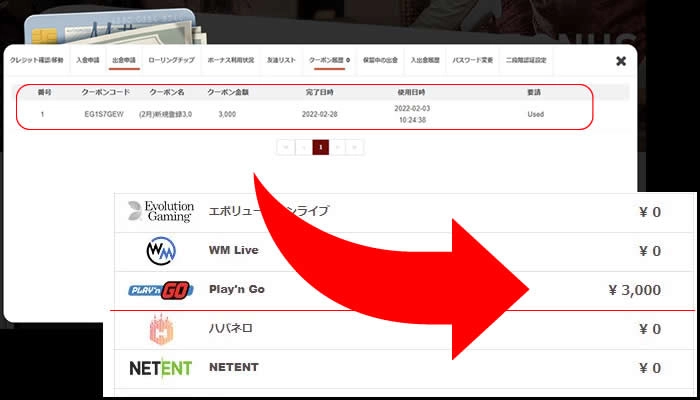Open the ローリングチップ tab

click(x=170, y=61)
